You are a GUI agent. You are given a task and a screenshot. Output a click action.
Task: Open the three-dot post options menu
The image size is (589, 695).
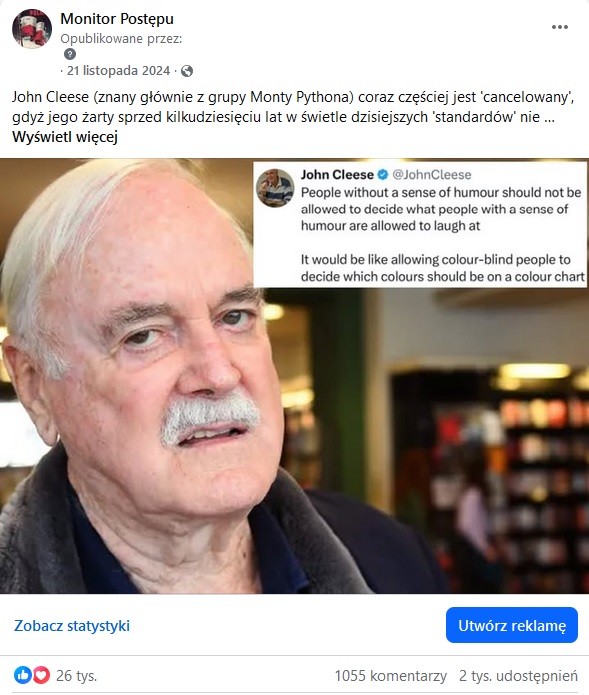[560, 27]
